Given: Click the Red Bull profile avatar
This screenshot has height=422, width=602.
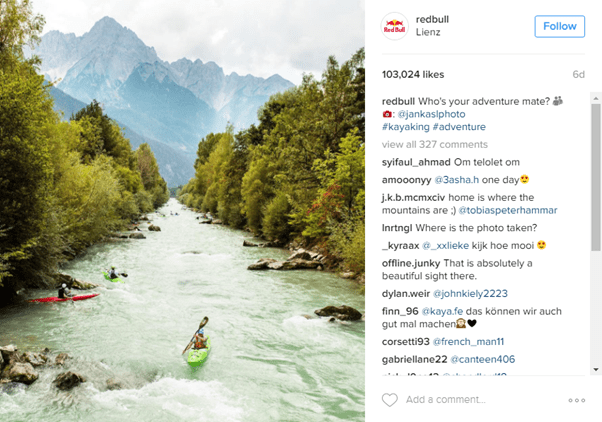Looking at the screenshot, I should tap(395, 26).
